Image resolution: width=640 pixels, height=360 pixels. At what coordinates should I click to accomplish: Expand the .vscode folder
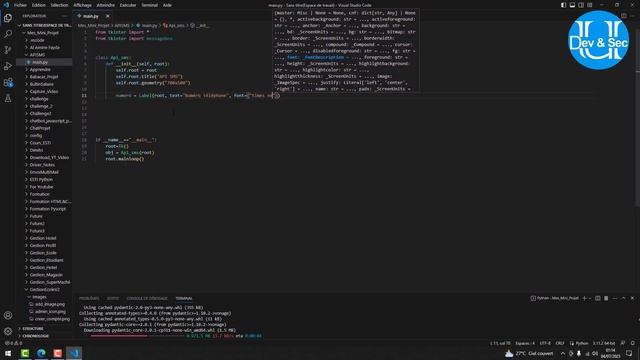point(37,40)
